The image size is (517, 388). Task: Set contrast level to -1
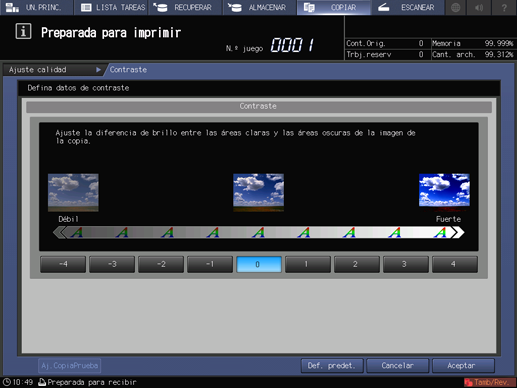tap(210, 264)
